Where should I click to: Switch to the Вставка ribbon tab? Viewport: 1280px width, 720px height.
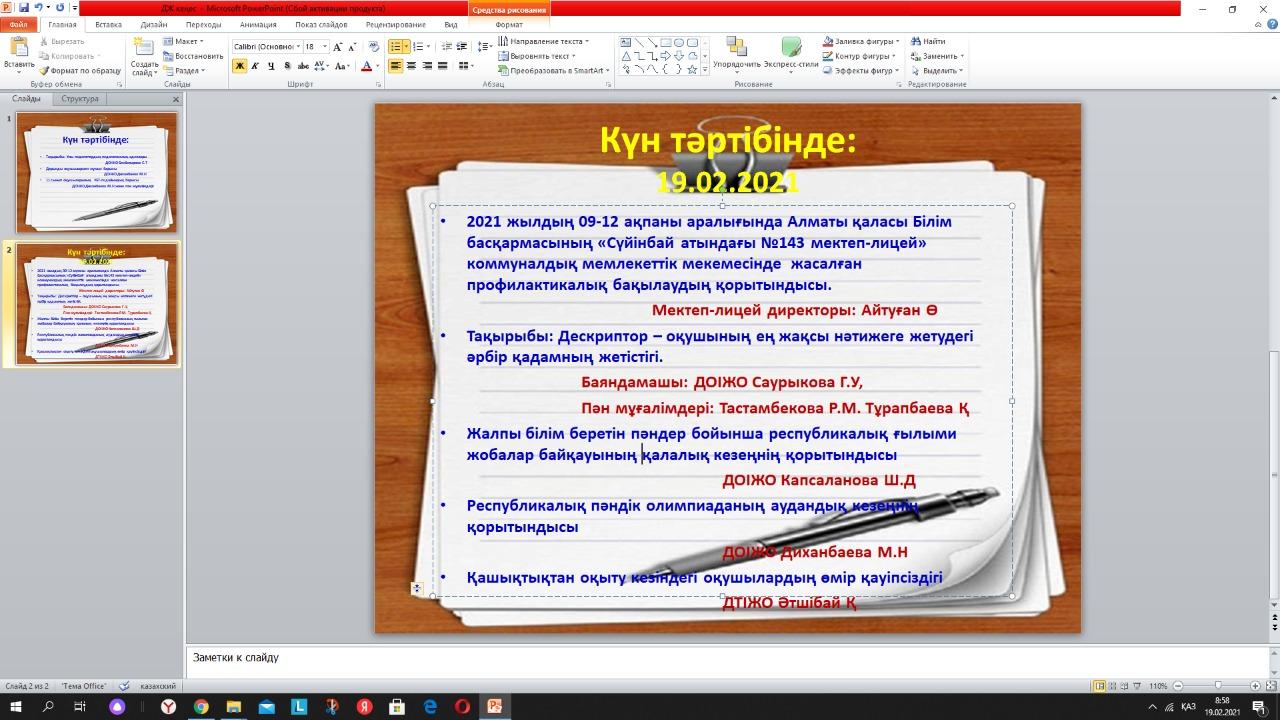(x=107, y=24)
